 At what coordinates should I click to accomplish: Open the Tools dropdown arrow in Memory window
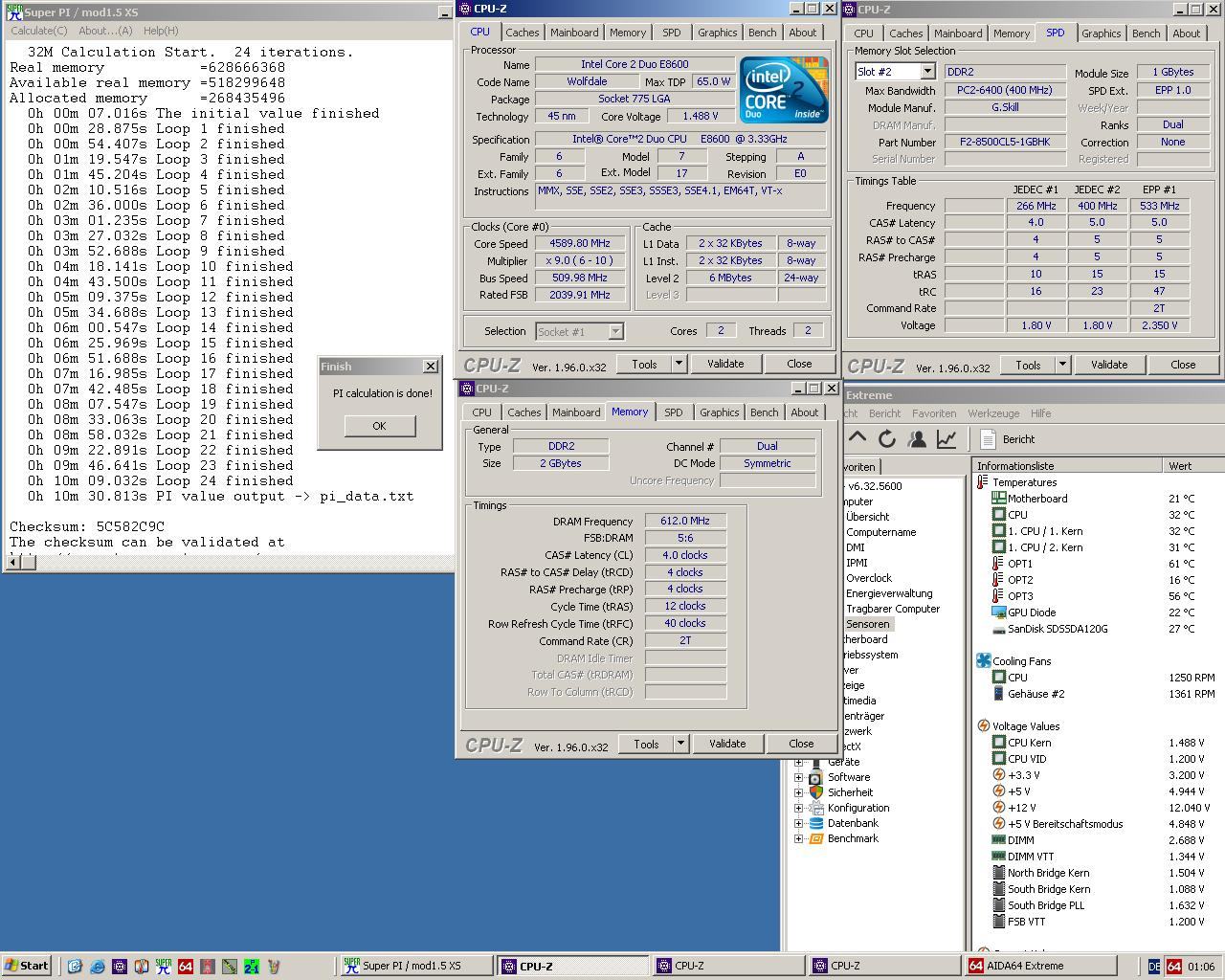click(680, 744)
